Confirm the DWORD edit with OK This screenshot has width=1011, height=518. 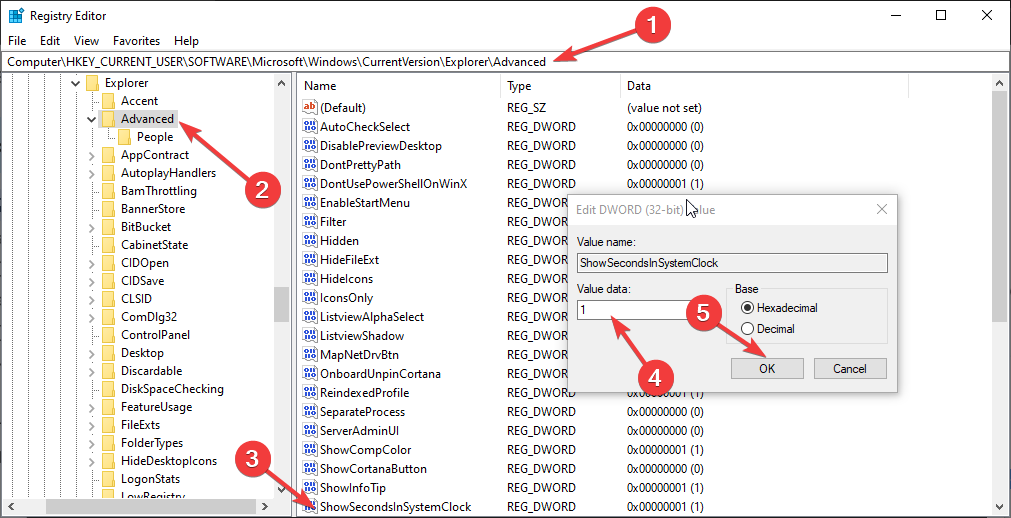click(767, 368)
